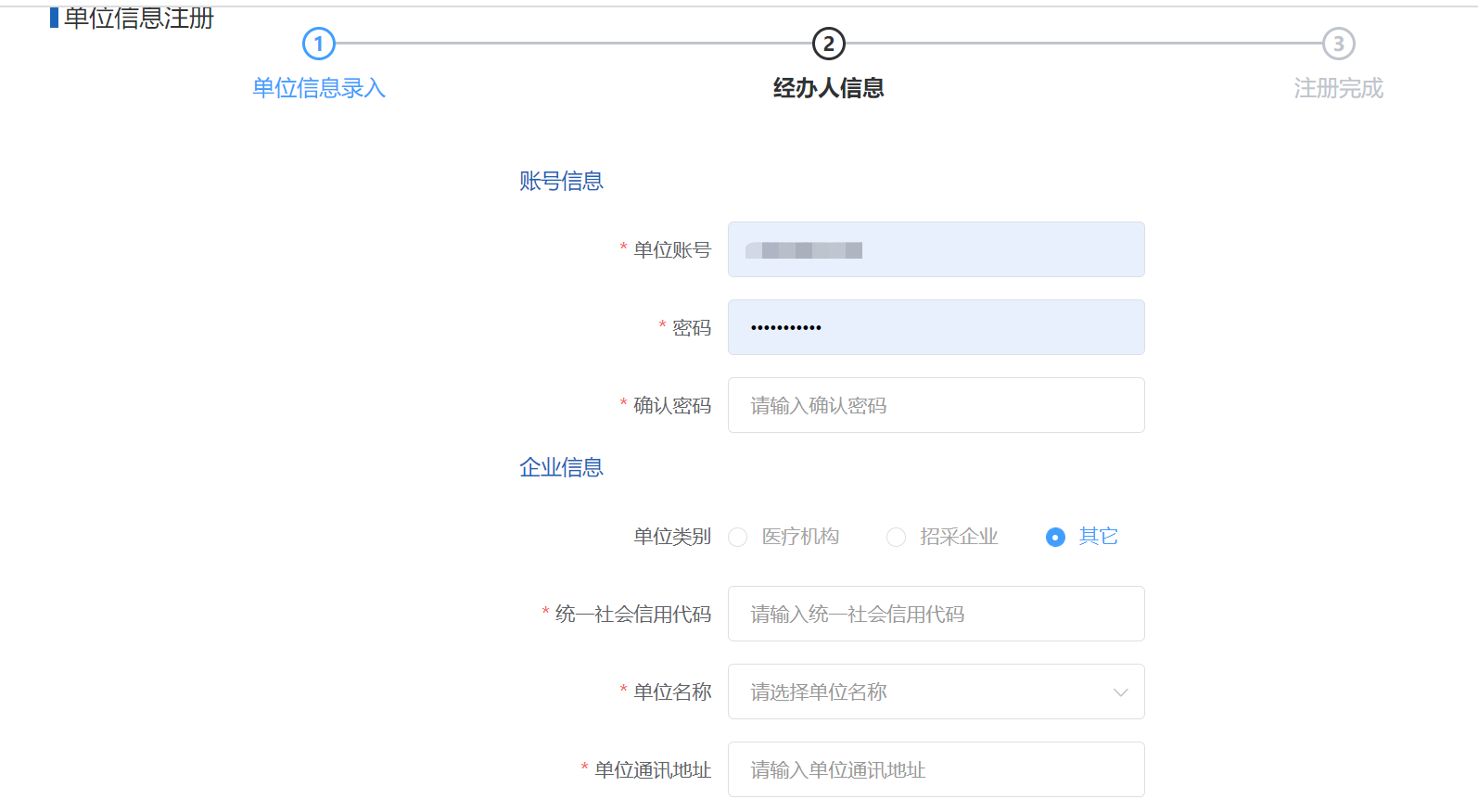Click the step 2 circle icon
1478x812 pixels.
pyautogui.click(x=828, y=44)
